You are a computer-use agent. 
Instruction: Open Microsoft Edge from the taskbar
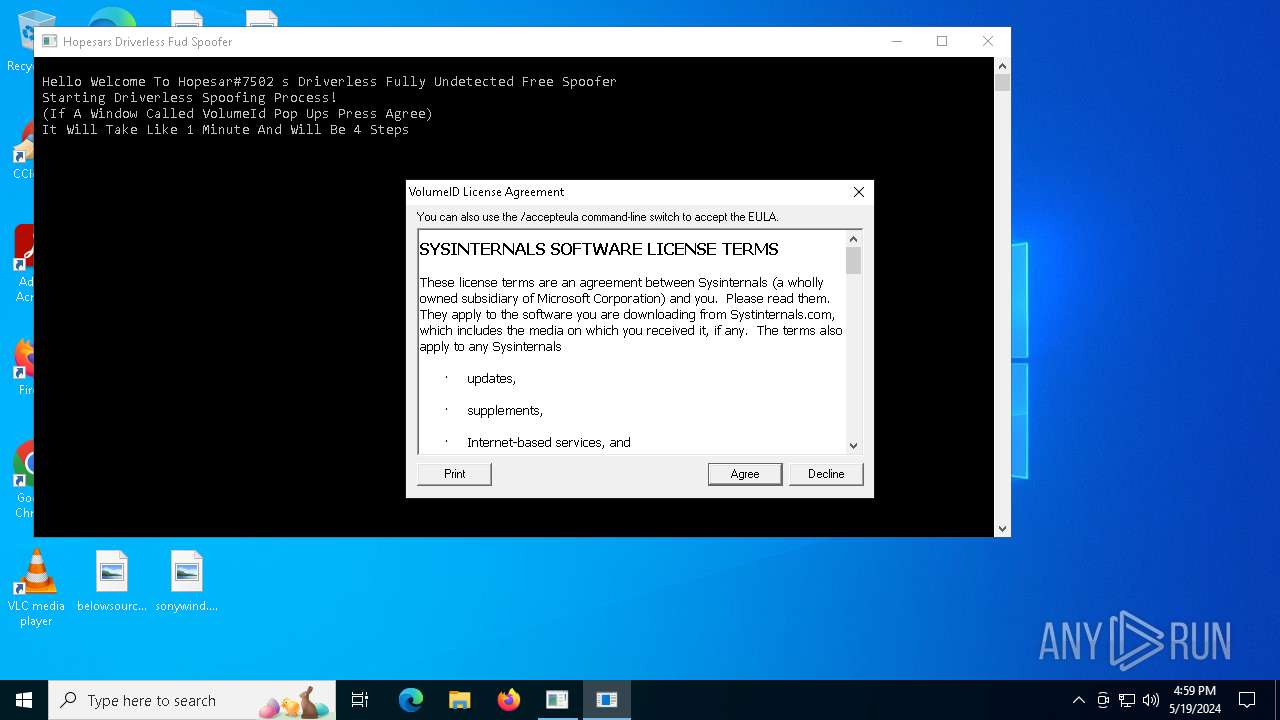[411, 700]
